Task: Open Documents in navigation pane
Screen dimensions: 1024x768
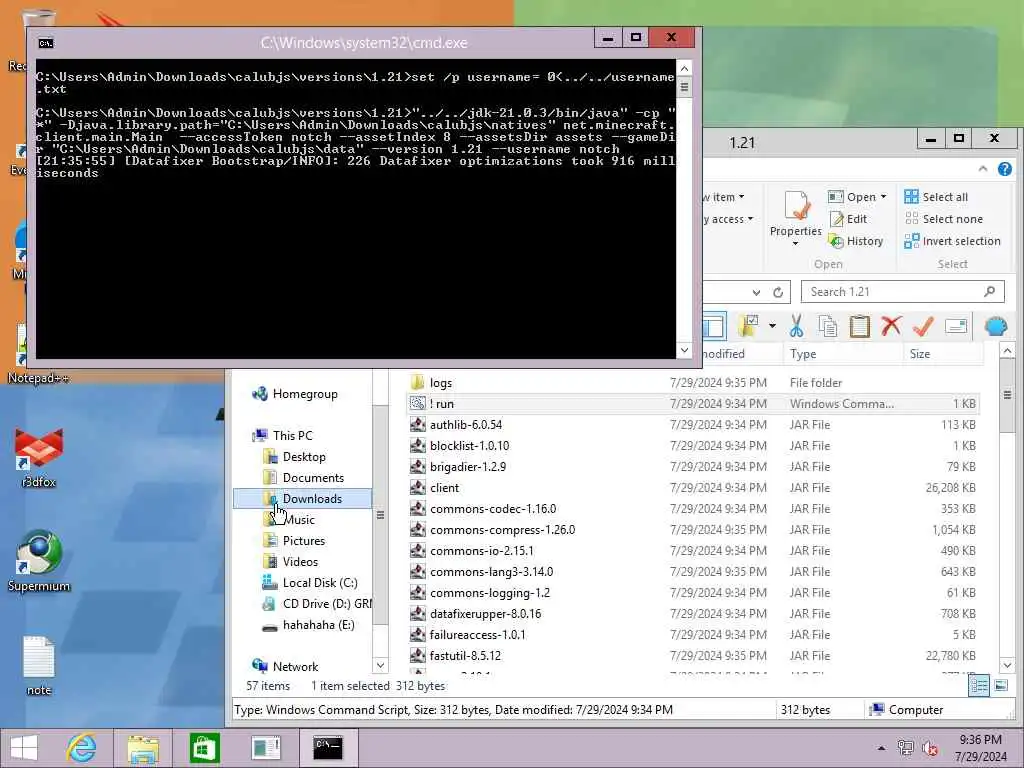Action: pos(303,477)
